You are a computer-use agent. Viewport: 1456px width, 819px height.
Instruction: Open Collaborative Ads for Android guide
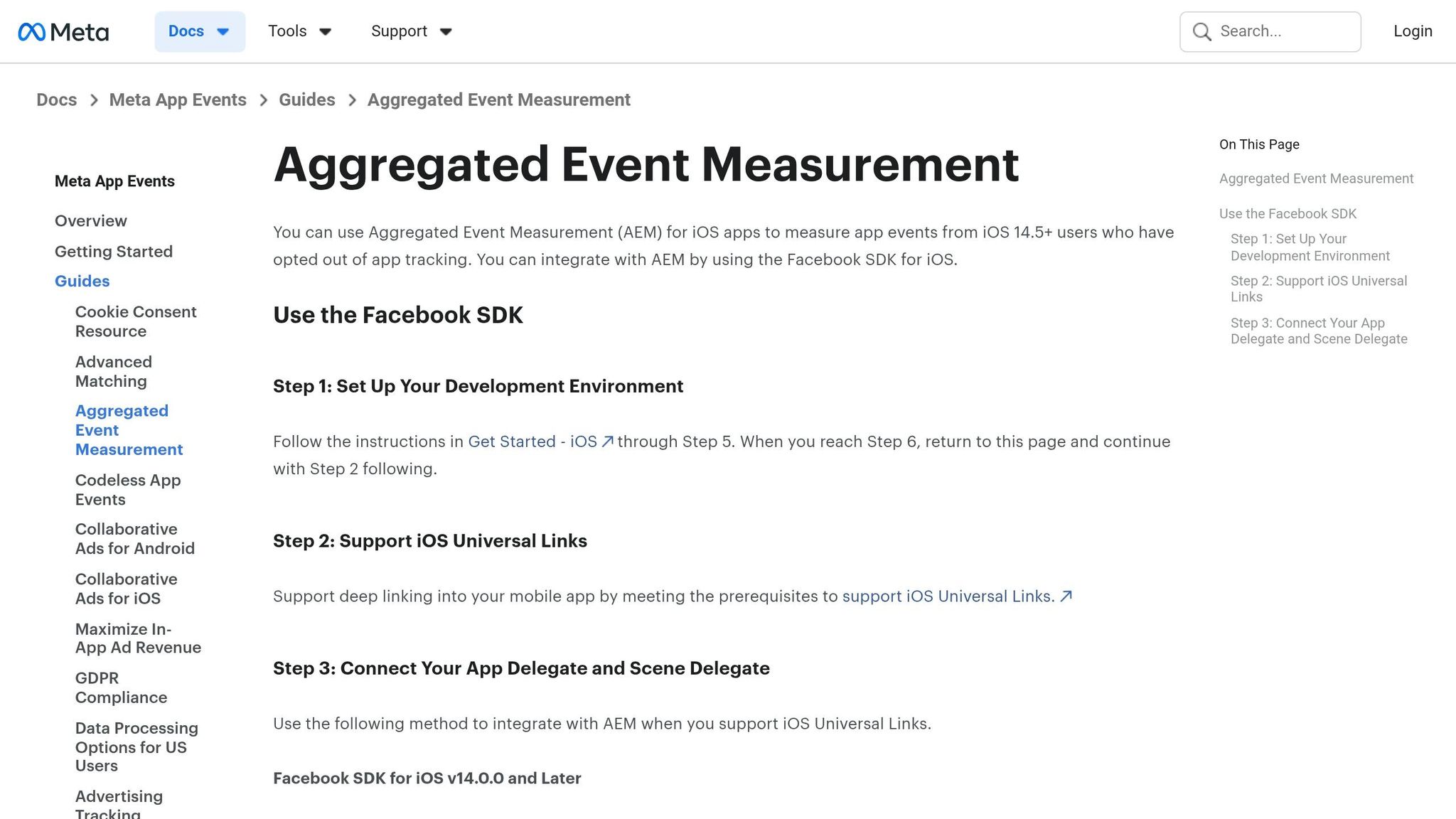135,539
